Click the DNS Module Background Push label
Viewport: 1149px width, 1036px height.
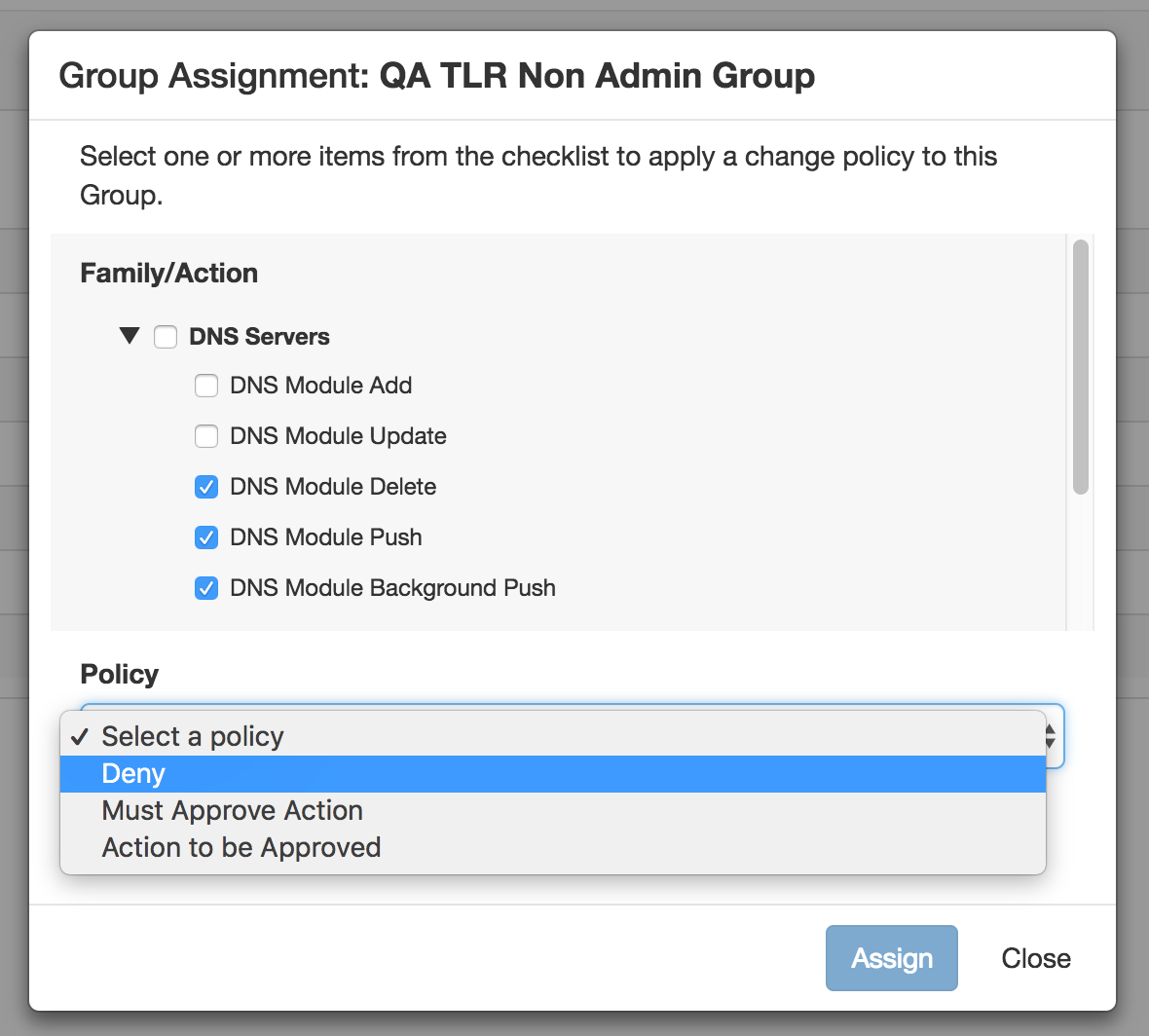click(392, 588)
